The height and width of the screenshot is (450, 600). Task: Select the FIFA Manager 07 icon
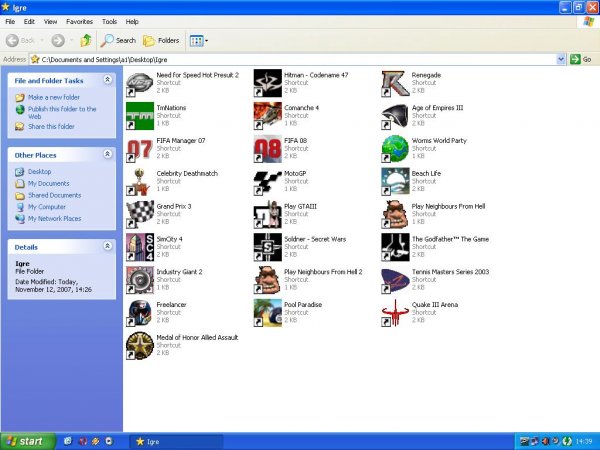click(x=140, y=149)
